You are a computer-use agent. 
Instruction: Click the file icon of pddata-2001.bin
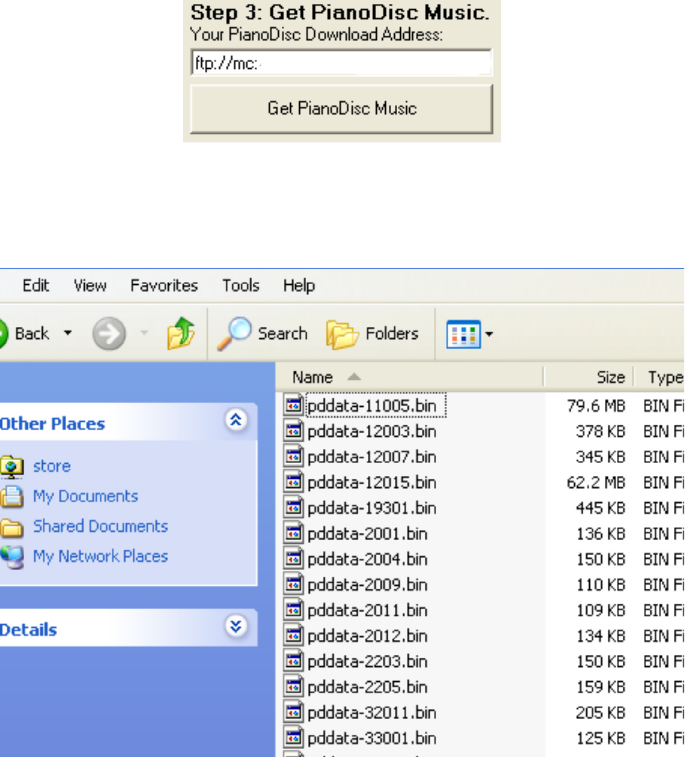coord(294,533)
